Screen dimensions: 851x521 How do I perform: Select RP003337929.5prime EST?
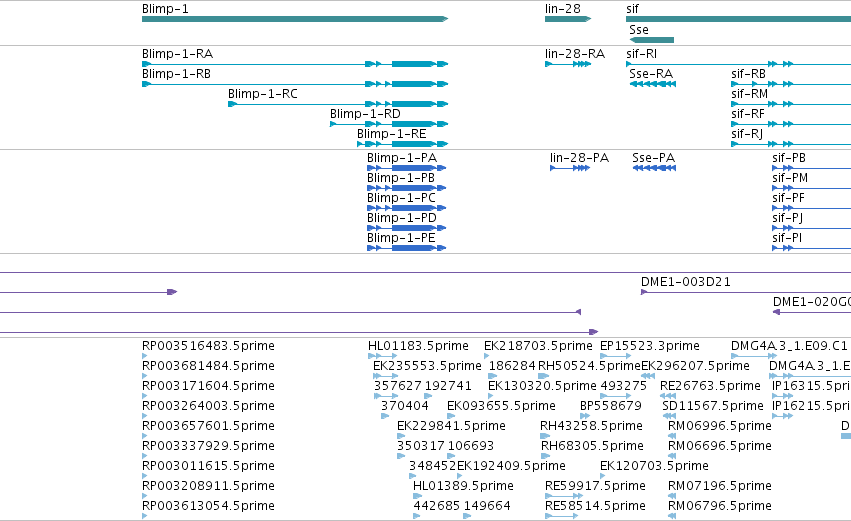(x=145, y=456)
